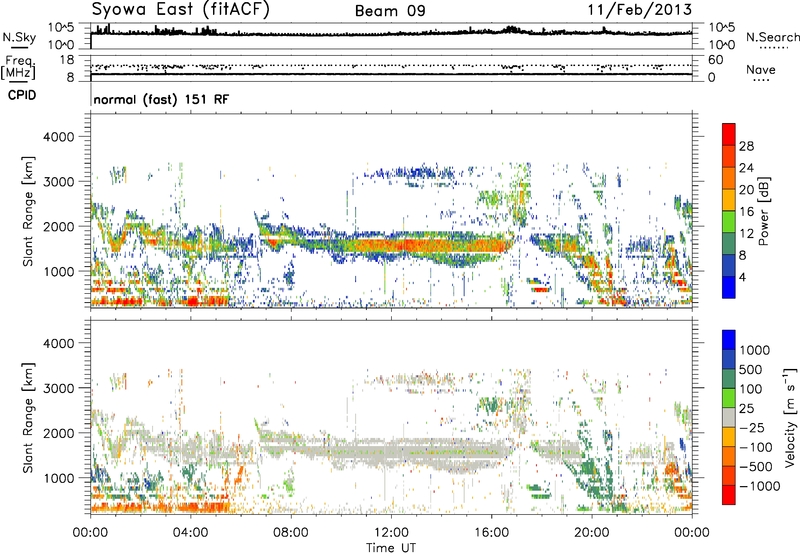The width and height of the screenshot is (800, 554).
Task: Click the blue top of the Velocity color bar
Action: click(729, 339)
